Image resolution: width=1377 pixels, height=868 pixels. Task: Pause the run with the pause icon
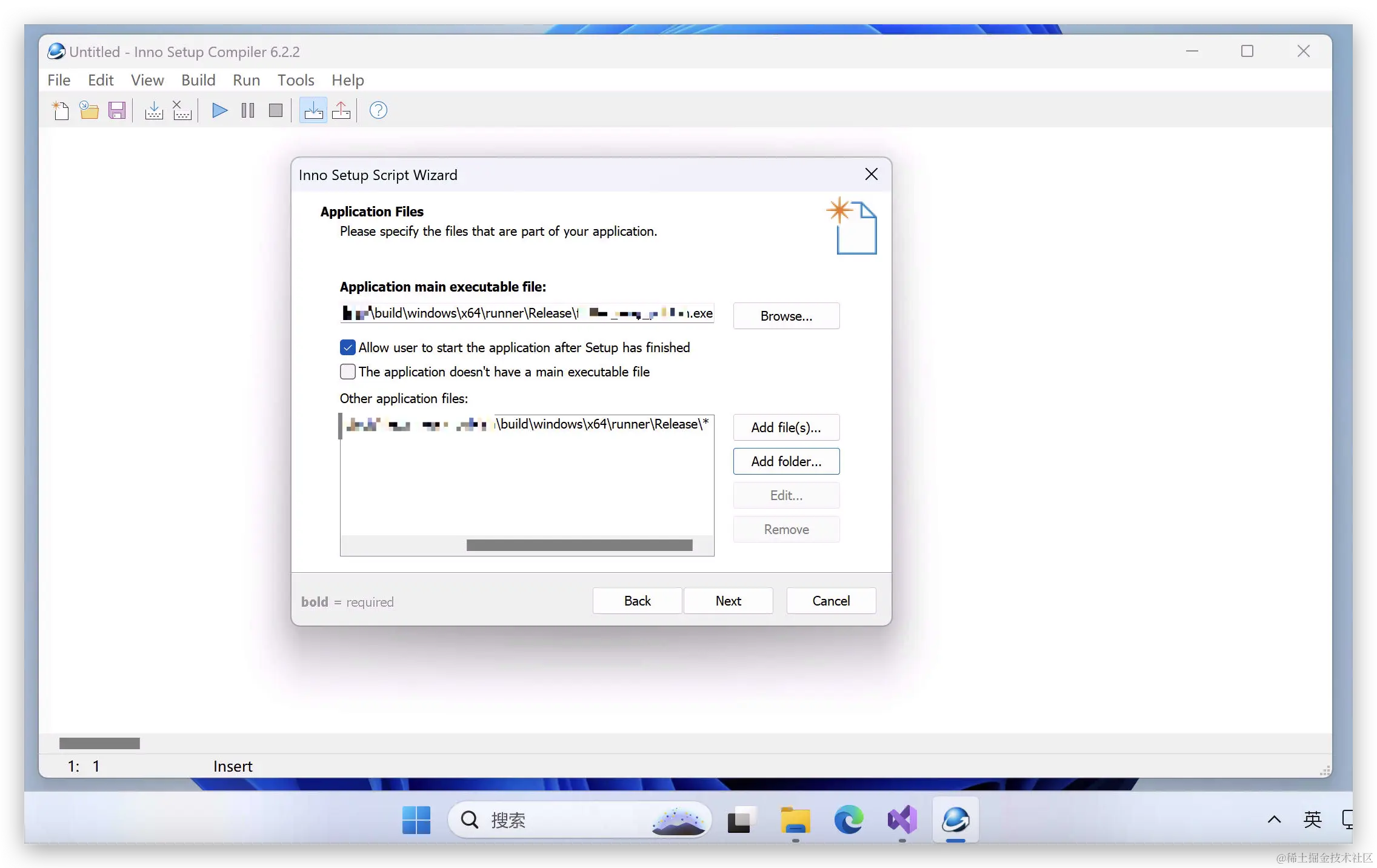(x=248, y=110)
